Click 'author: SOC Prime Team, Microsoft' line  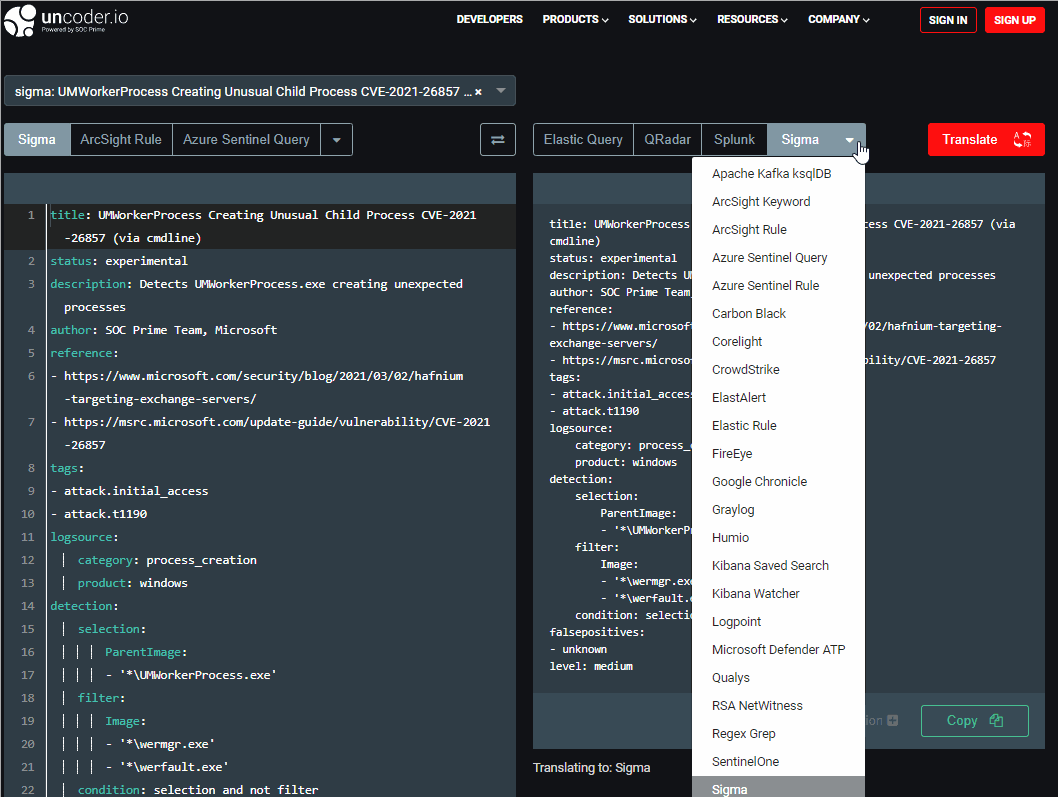pos(164,330)
